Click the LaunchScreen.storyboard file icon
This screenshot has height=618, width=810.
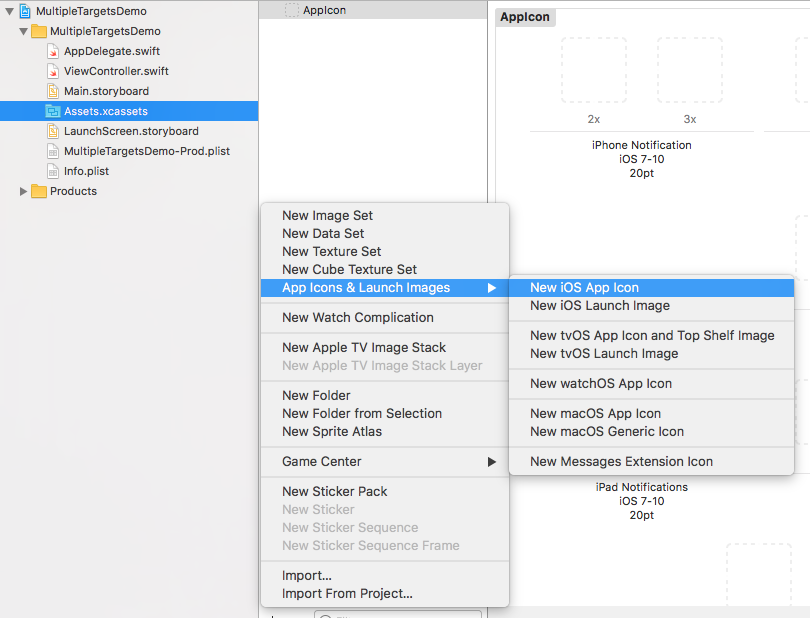point(53,131)
